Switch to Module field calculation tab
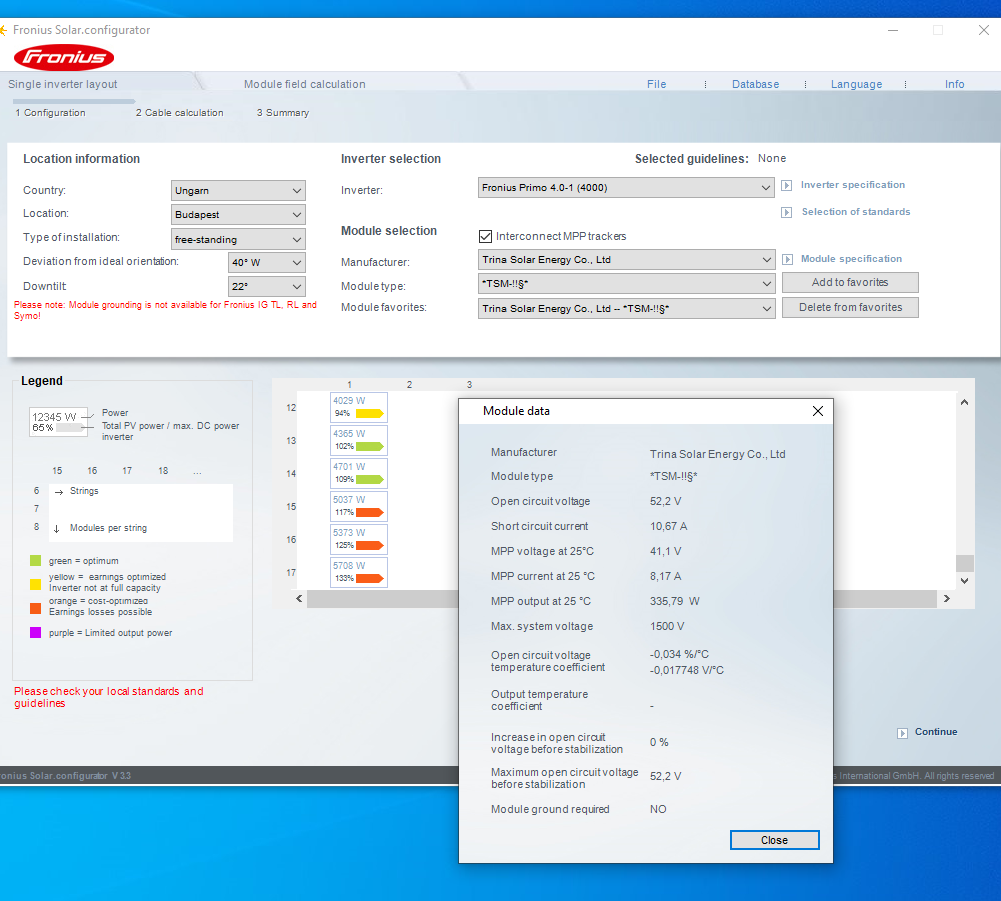Screen dimensions: 1001x901 coord(304,84)
